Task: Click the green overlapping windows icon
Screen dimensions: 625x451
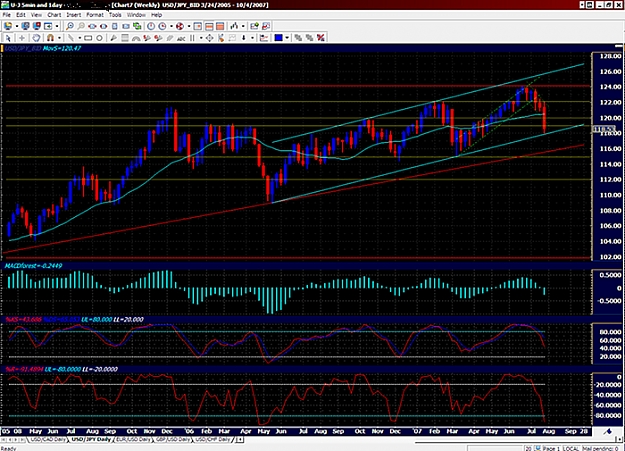Action: click(x=137, y=26)
